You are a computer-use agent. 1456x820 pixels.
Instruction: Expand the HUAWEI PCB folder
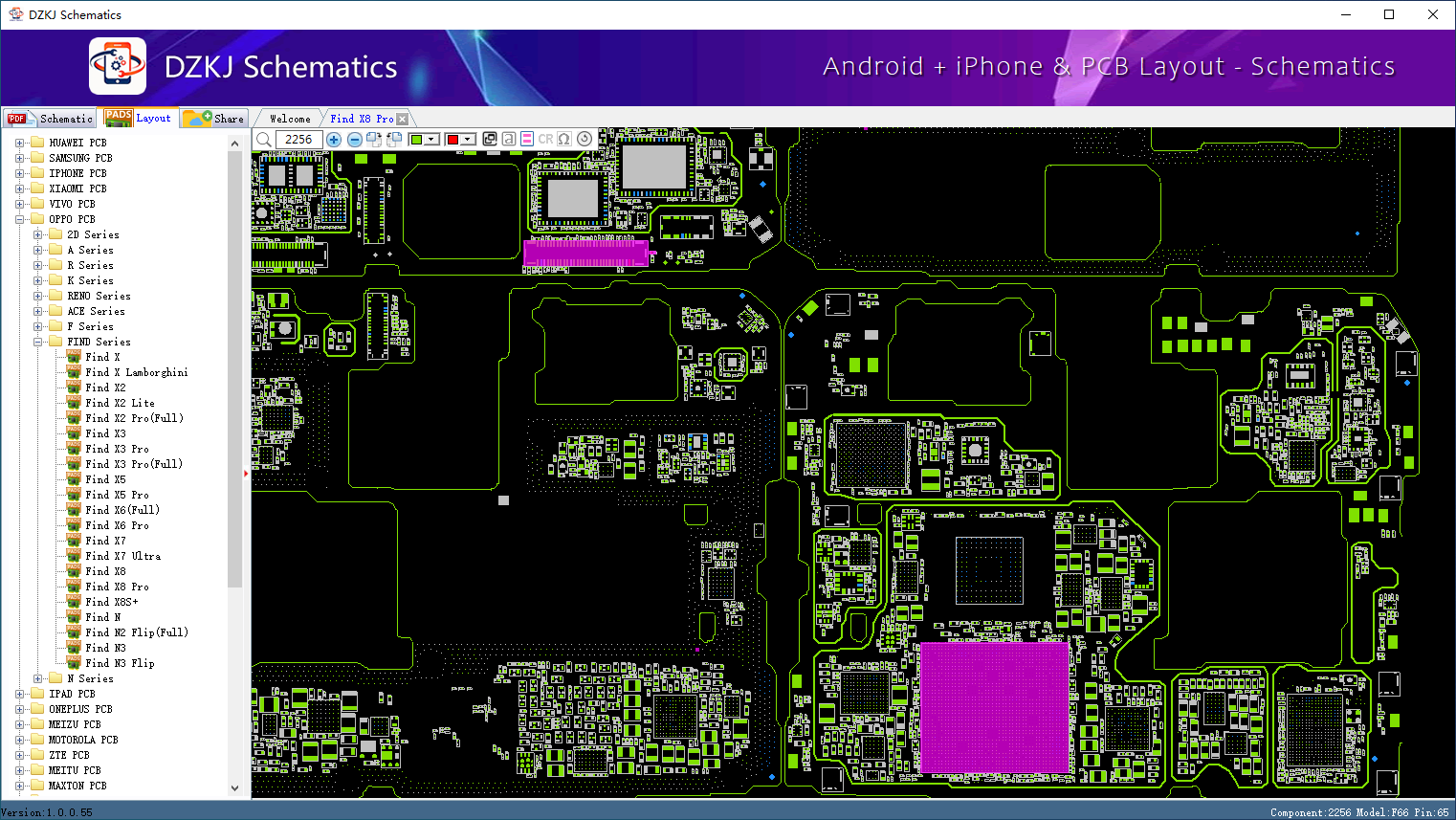(x=19, y=143)
